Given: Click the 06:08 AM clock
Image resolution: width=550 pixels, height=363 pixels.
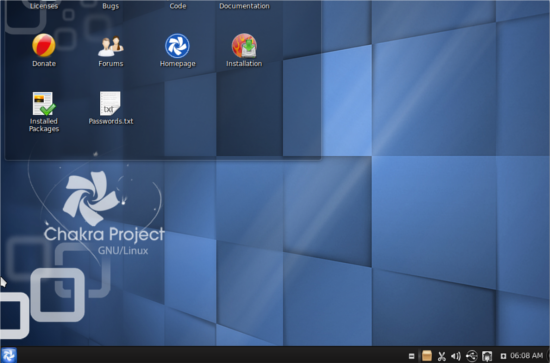Looking at the screenshot, I should pyautogui.click(x=526, y=356).
